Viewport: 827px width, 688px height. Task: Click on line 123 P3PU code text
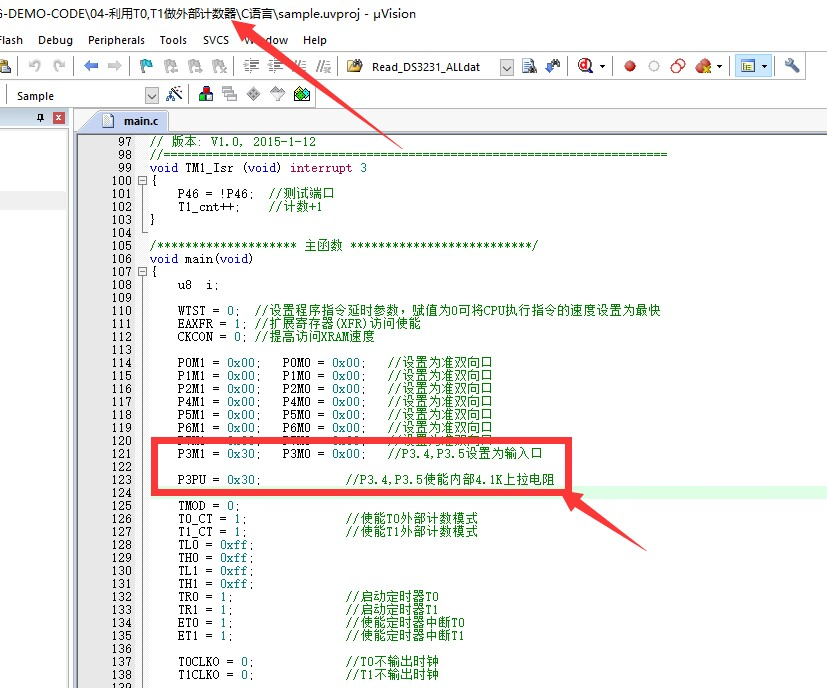tap(220, 480)
